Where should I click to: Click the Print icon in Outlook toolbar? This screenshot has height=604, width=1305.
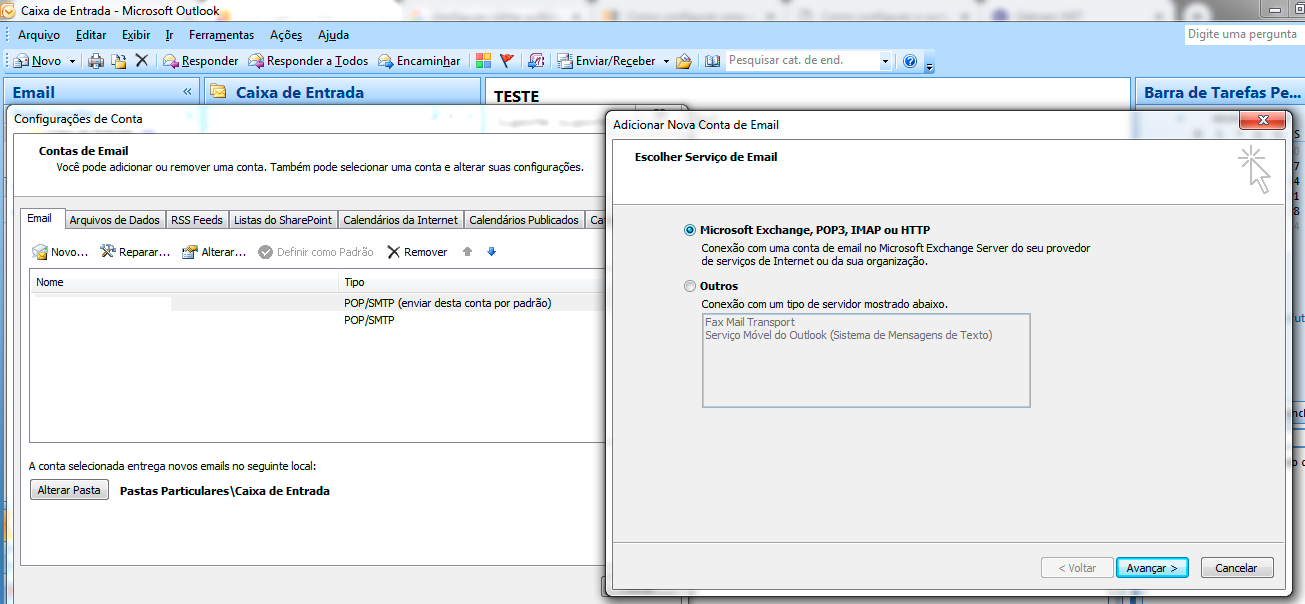[96, 61]
